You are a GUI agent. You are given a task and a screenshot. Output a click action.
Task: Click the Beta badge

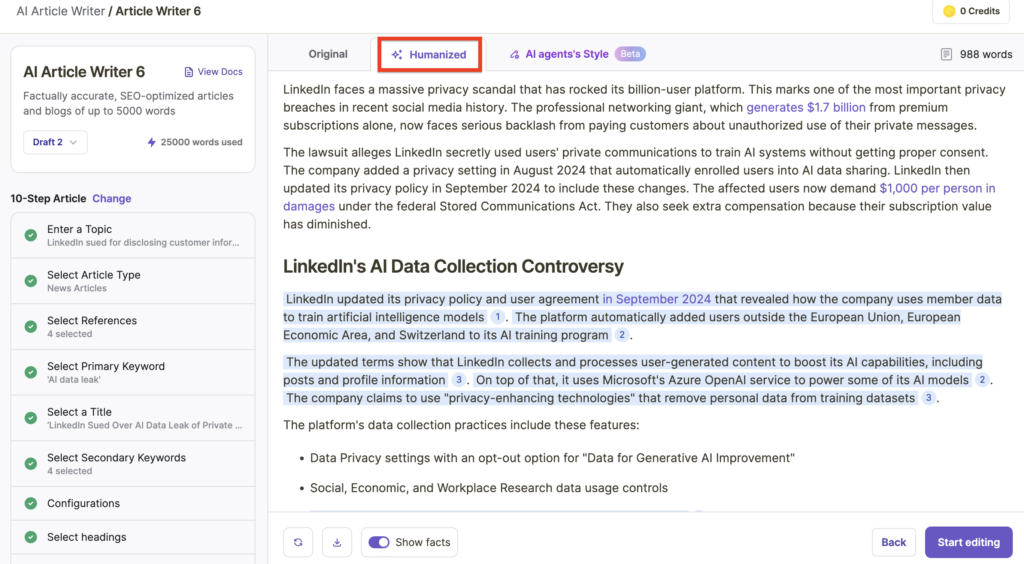click(x=630, y=54)
